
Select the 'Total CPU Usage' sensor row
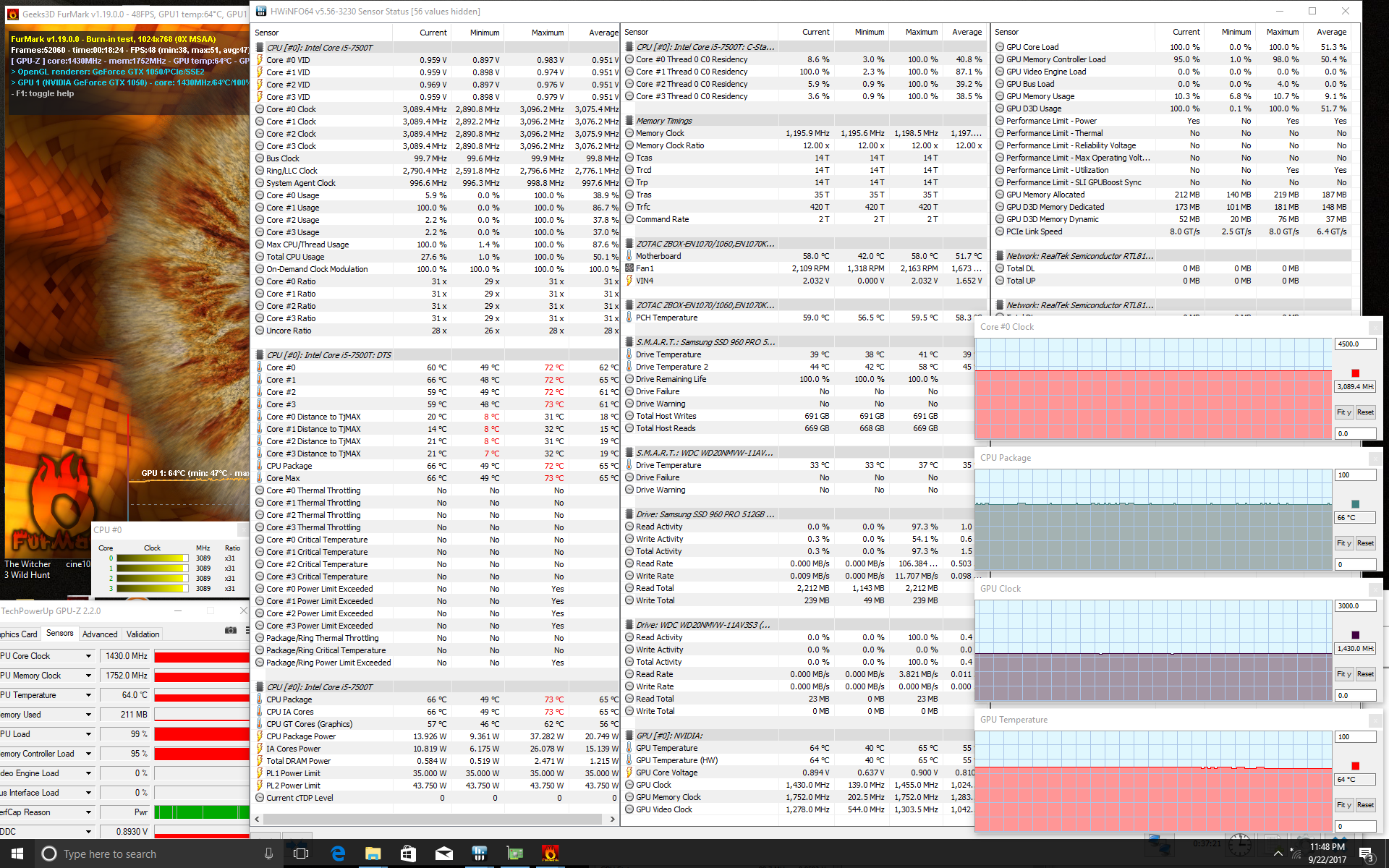(x=437, y=257)
